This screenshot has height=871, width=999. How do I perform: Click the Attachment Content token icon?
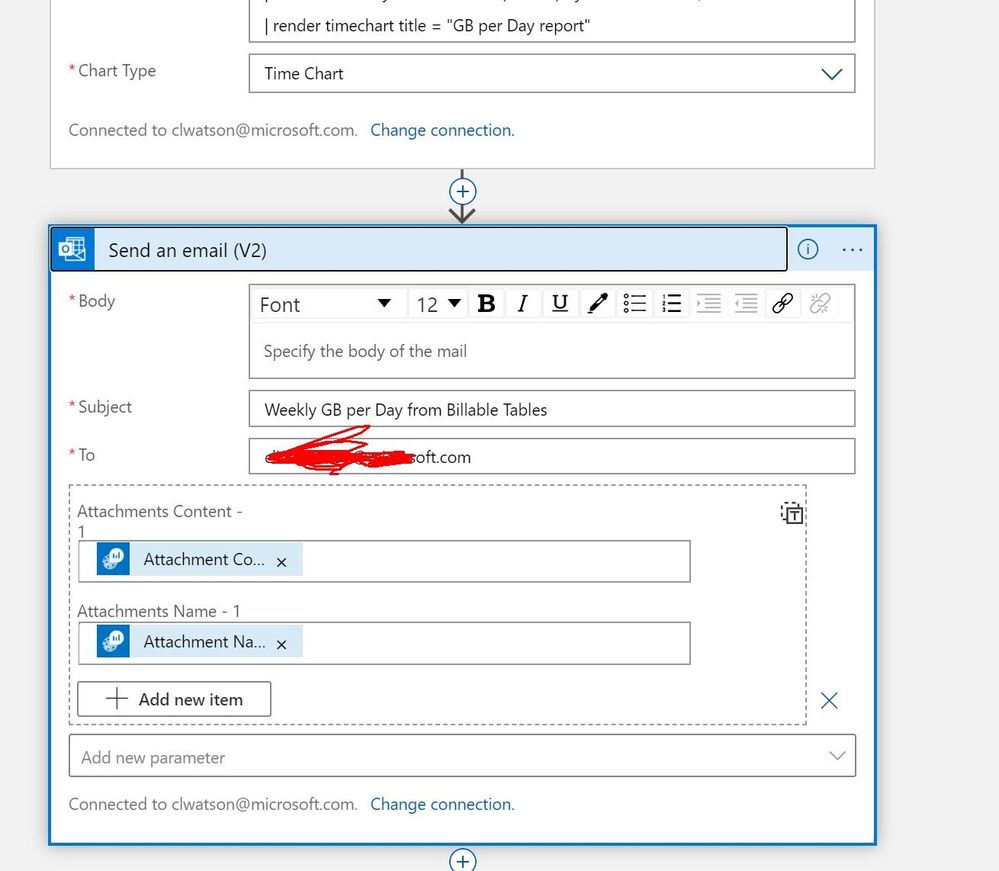[113, 559]
